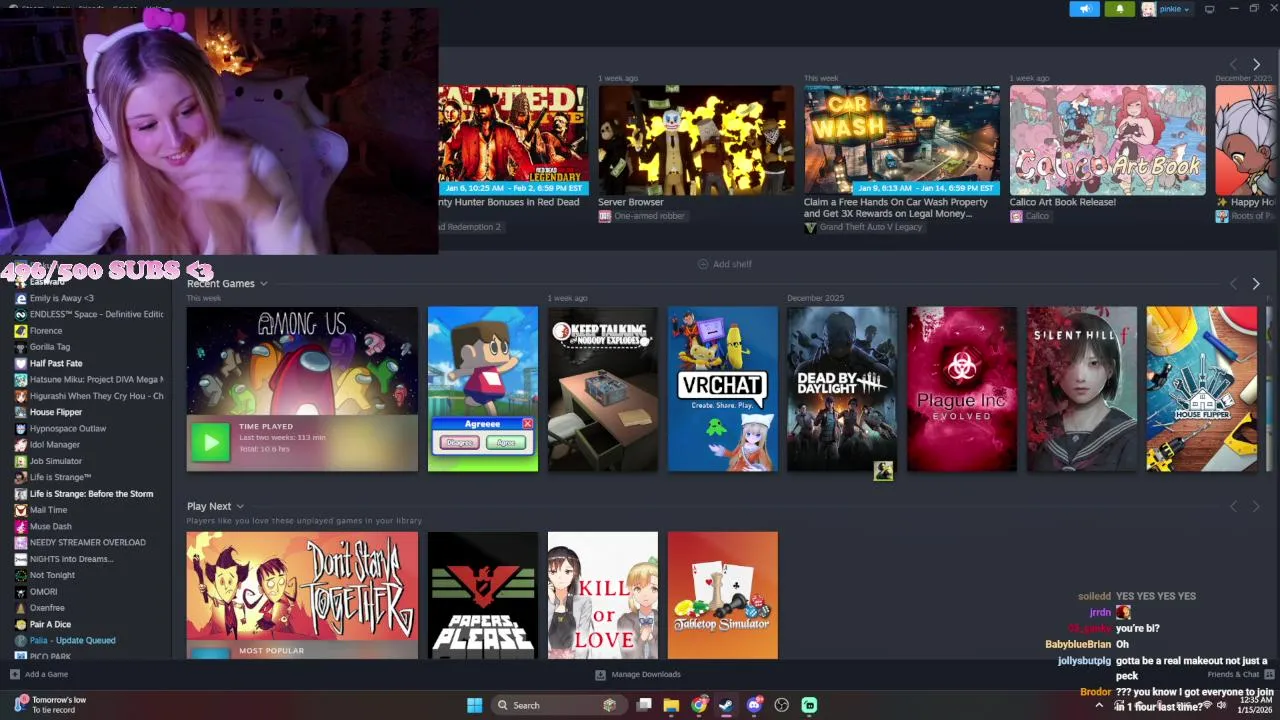Open the Dead by Daylight tile

click(x=842, y=388)
